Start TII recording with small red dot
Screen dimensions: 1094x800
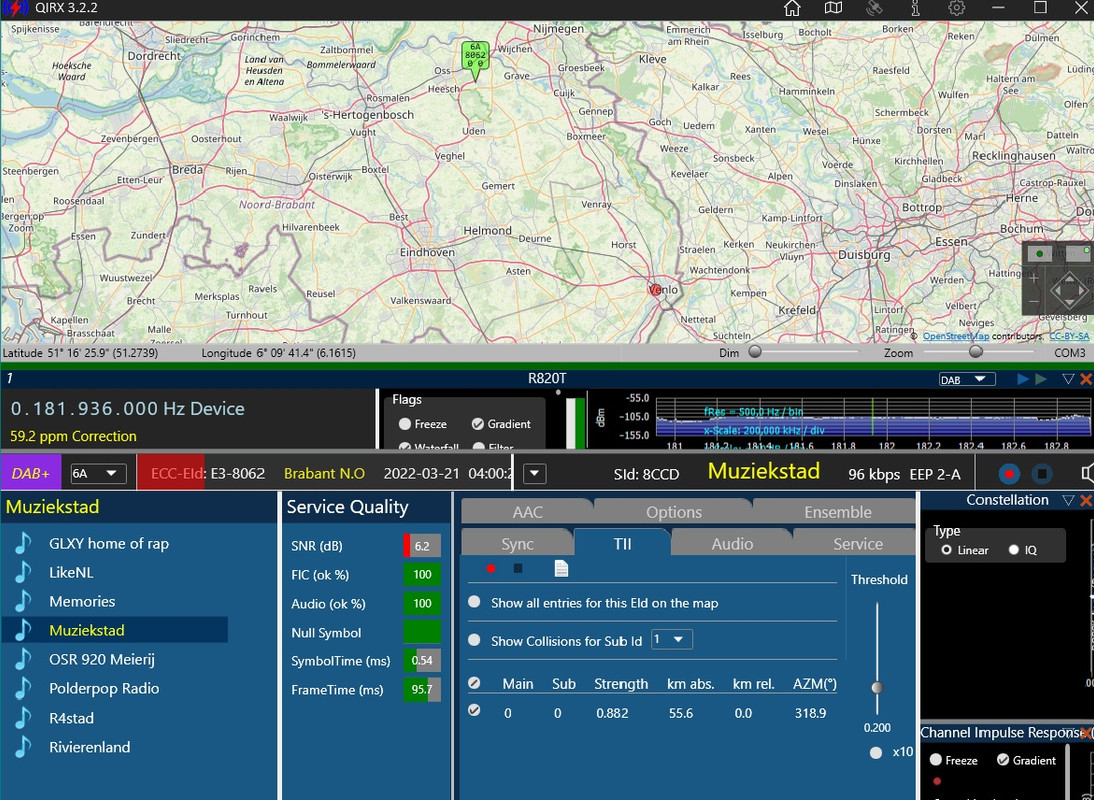[x=490, y=569]
